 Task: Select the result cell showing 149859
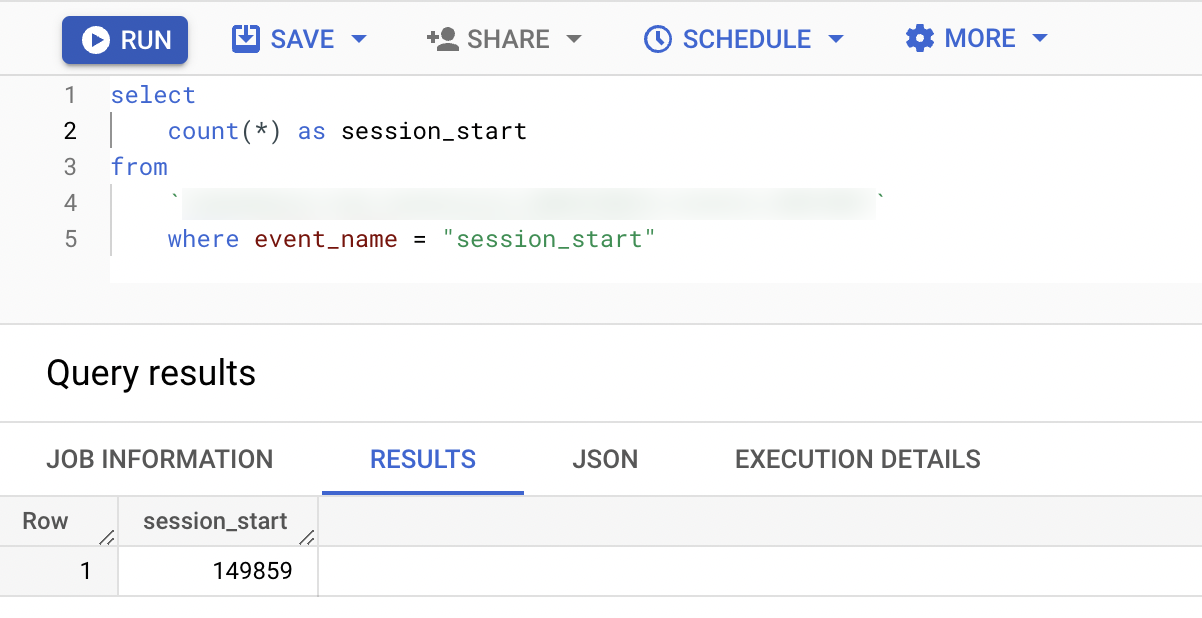218,571
